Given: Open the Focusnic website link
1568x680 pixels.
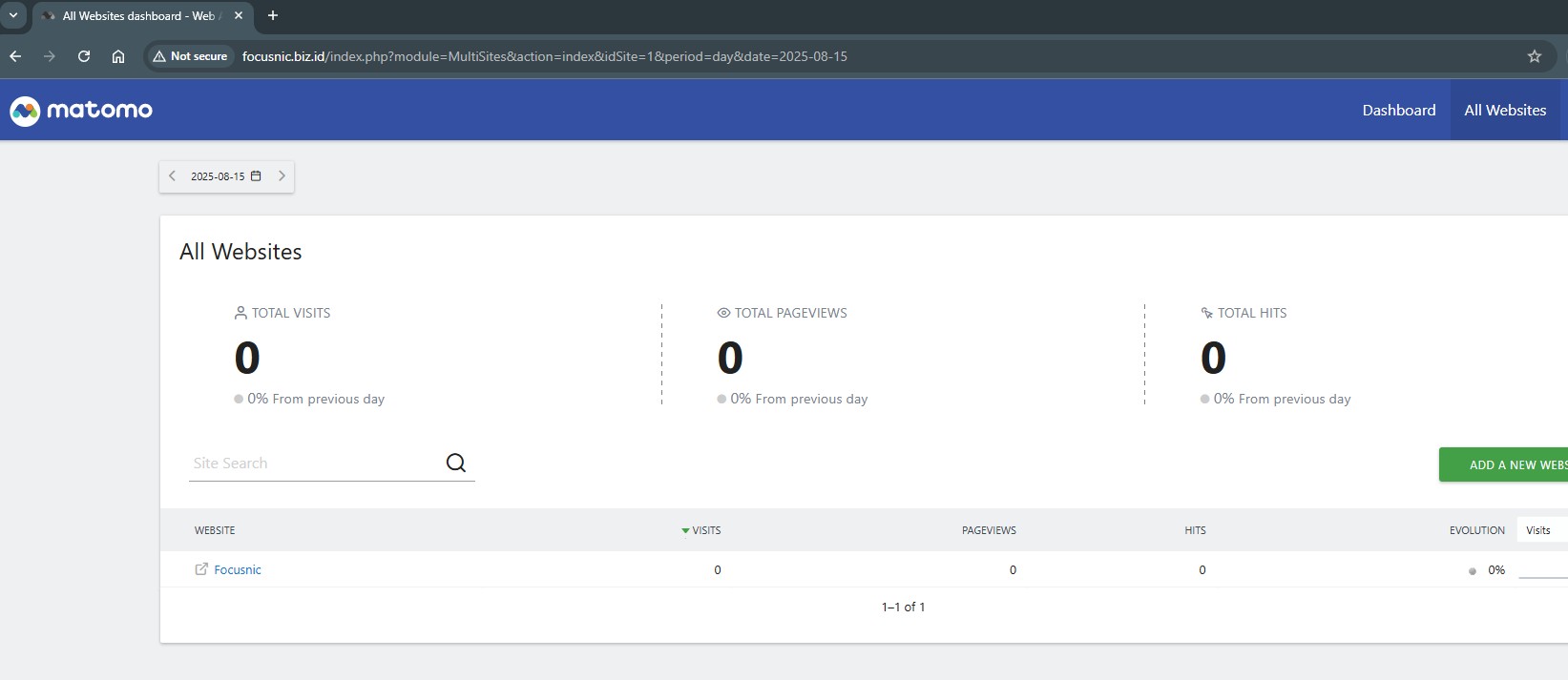Looking at the screenshot, I should point(238,570).
